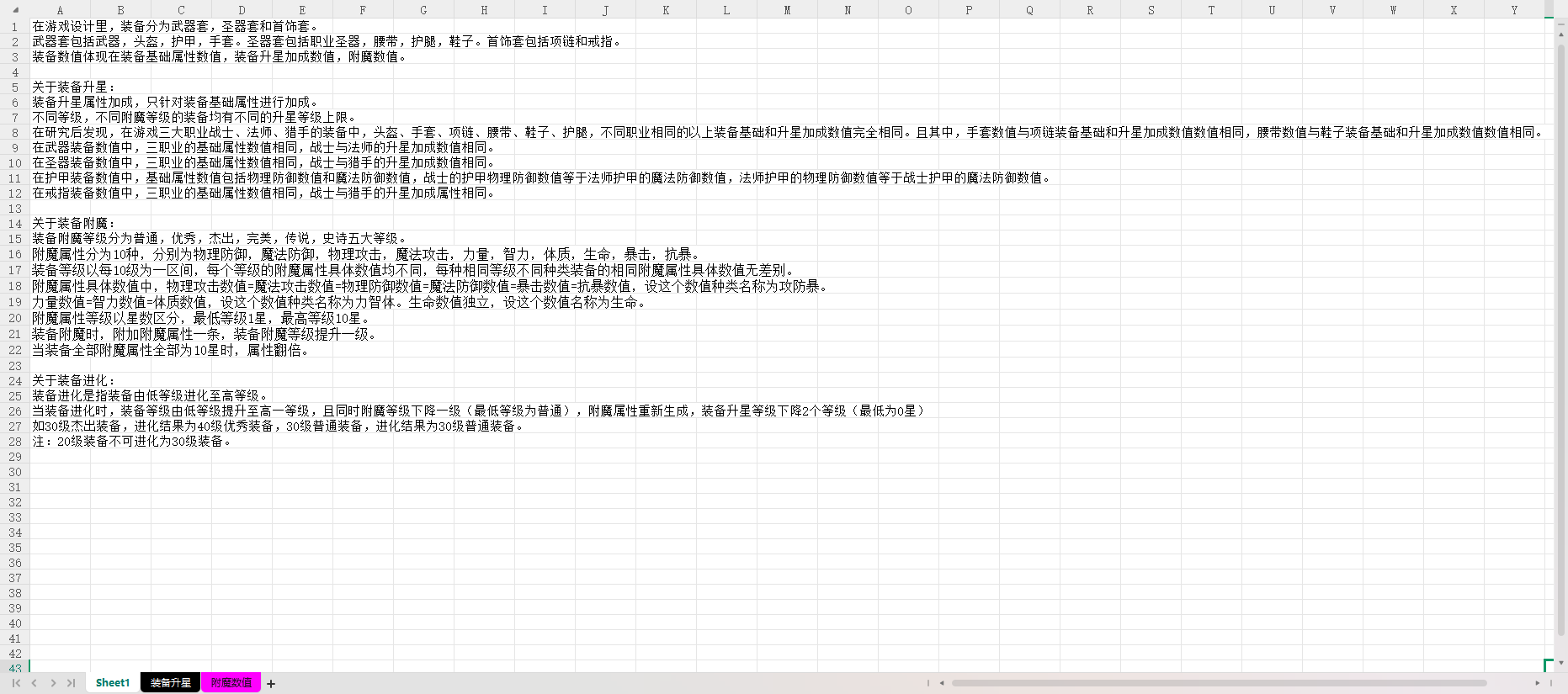This screenshot has height=694, width=1568.
Task: Select row 42 header
Action: pos(15,654)
